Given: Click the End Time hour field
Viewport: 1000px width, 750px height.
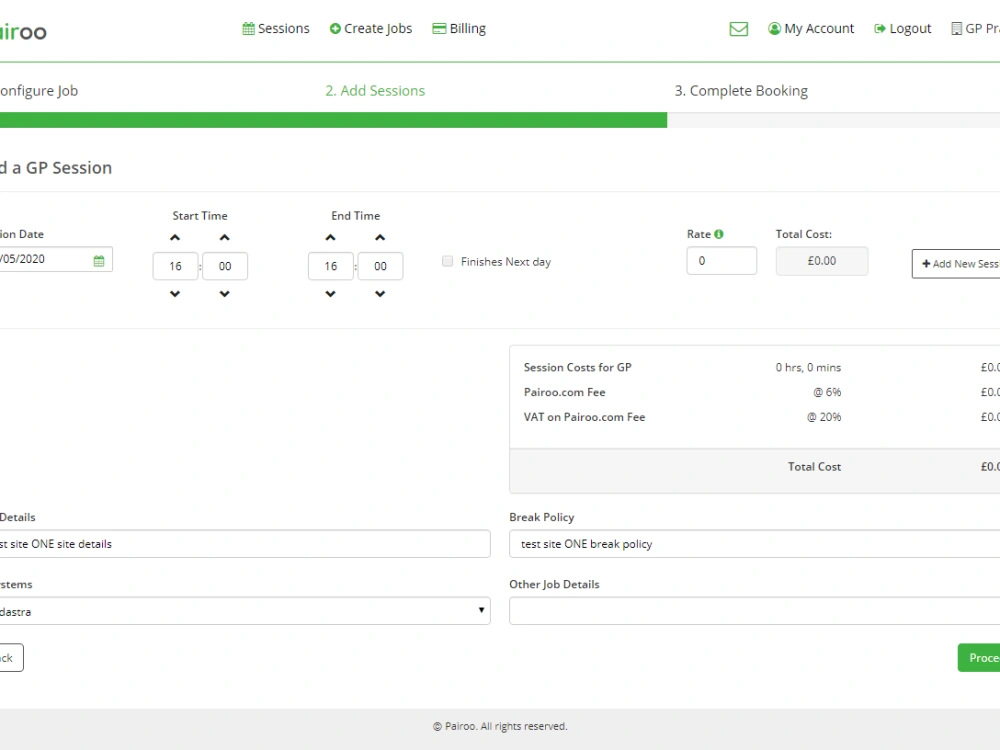Looking at the screenshot, I should point(330,266).
